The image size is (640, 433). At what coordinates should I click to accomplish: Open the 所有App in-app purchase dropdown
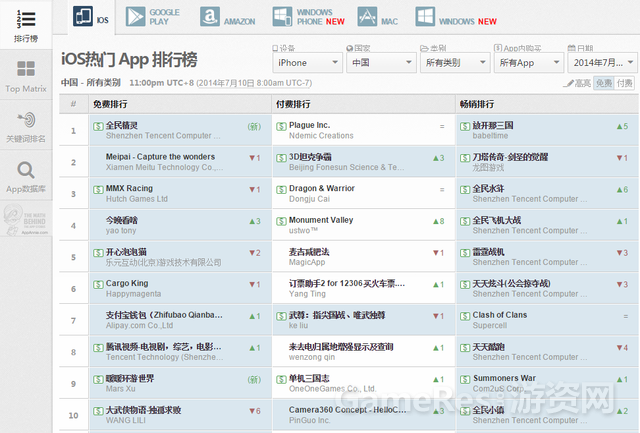tap(529, 63)
